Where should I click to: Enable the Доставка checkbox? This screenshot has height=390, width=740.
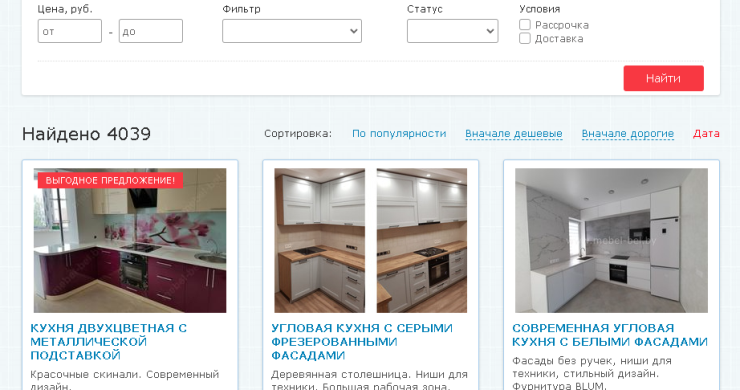pos(525,38)
